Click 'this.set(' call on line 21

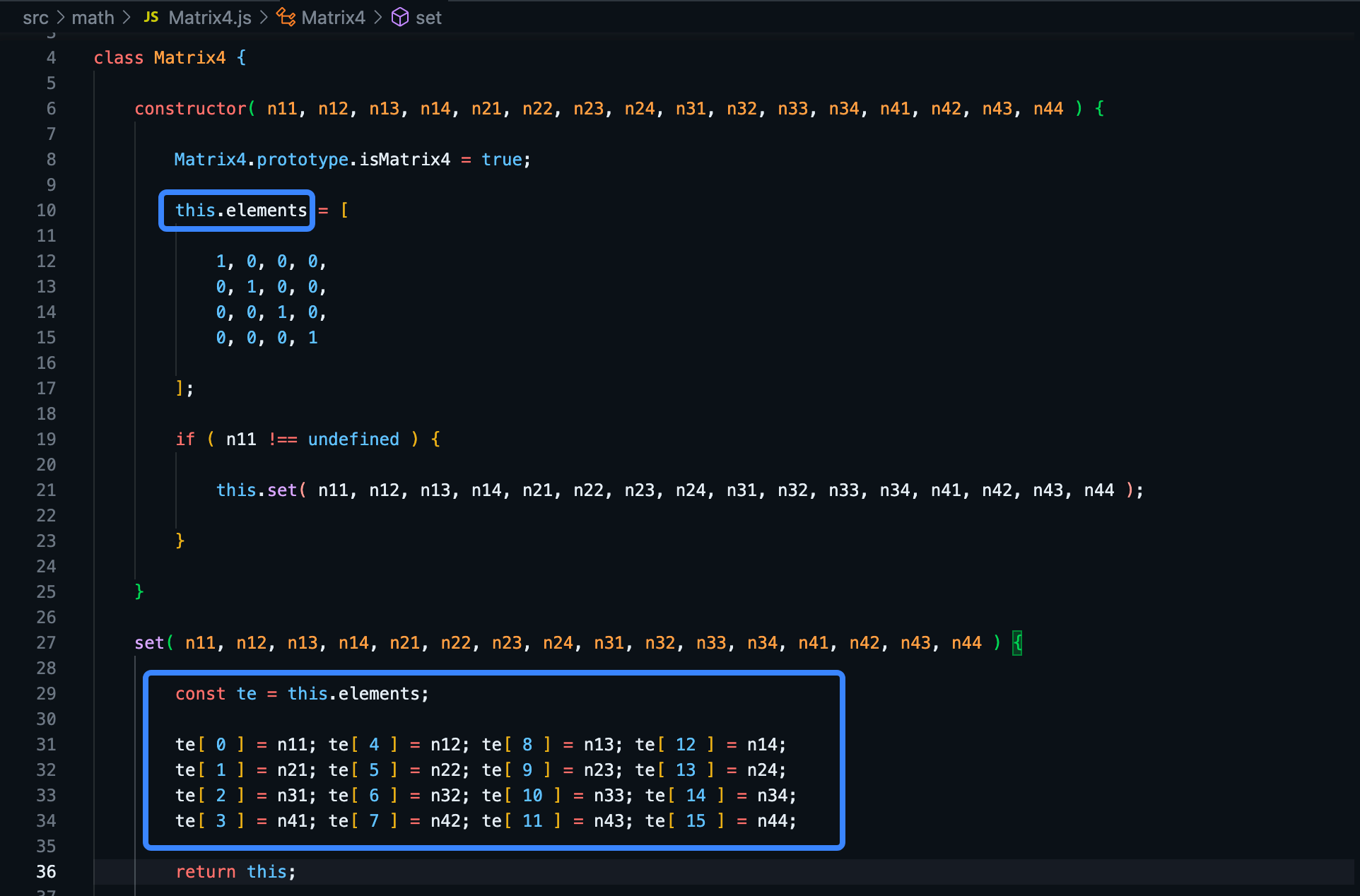261,490
